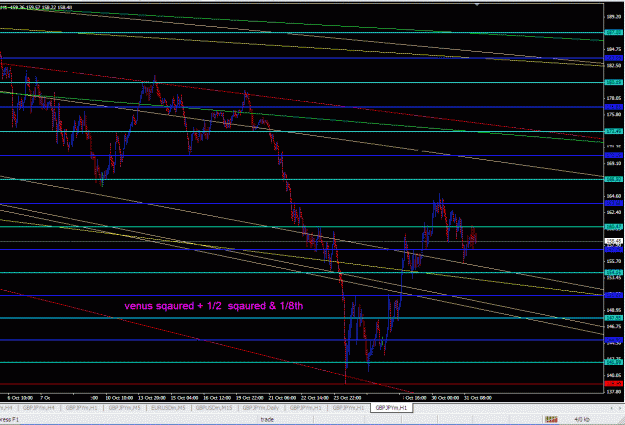Click the current price tag 158.48

coord(614,241)
